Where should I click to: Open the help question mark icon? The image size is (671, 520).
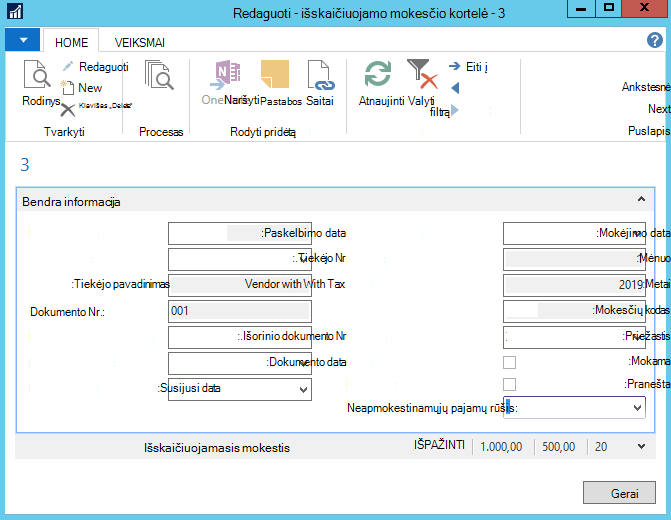[655, 40]
